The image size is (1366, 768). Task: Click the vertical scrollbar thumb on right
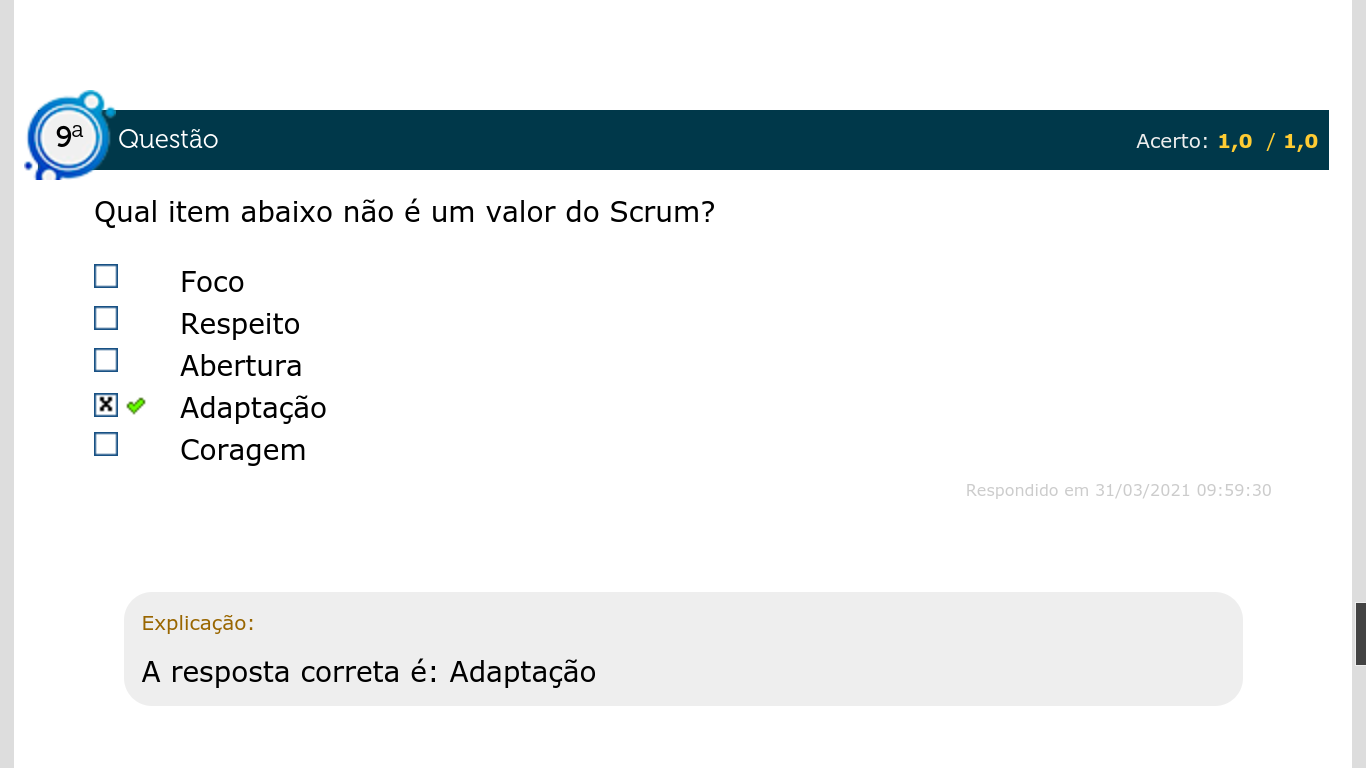pyautogui.click(x=1361, y=634)
